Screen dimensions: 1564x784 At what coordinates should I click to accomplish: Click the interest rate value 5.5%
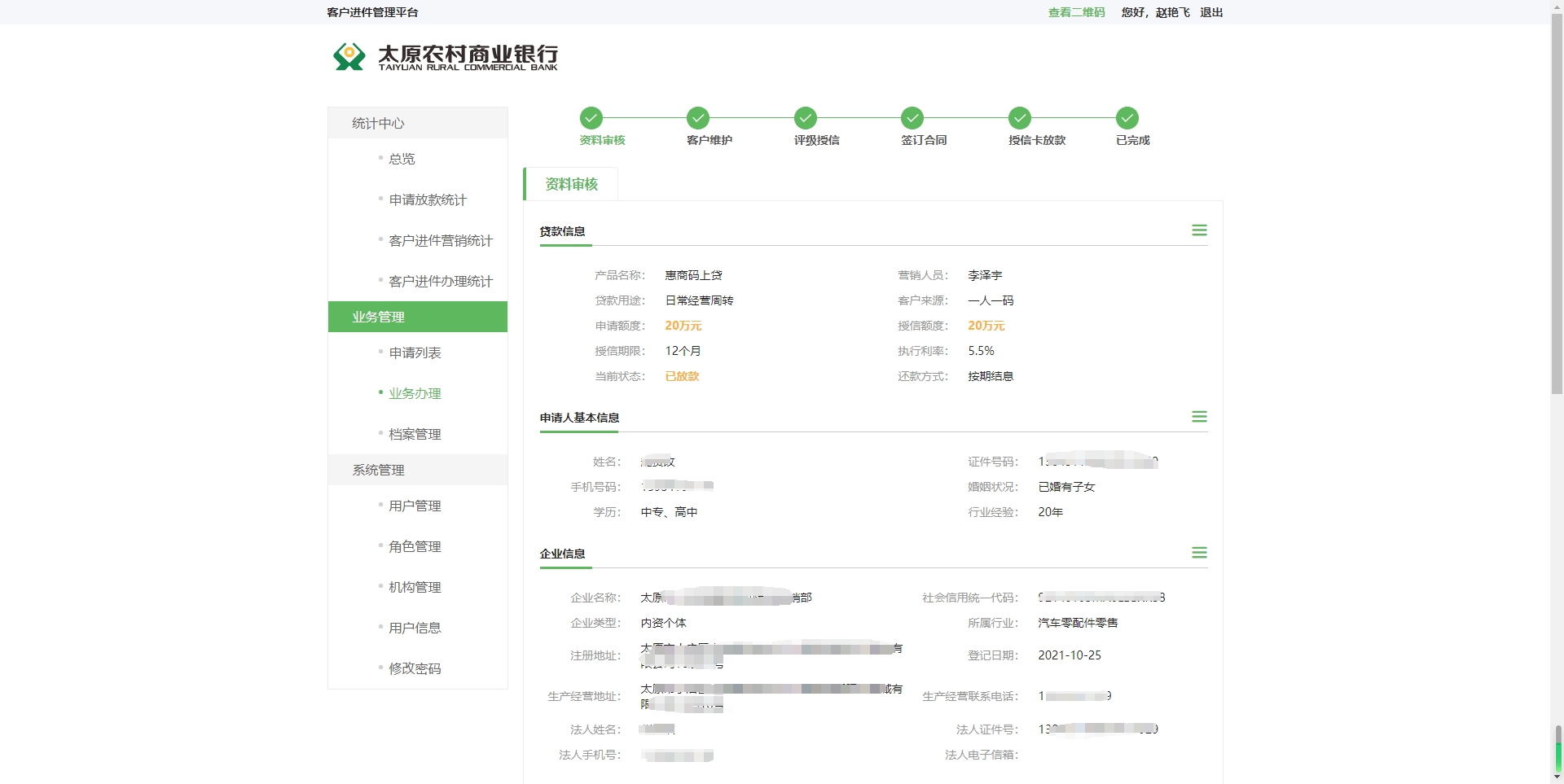[981, 351]
